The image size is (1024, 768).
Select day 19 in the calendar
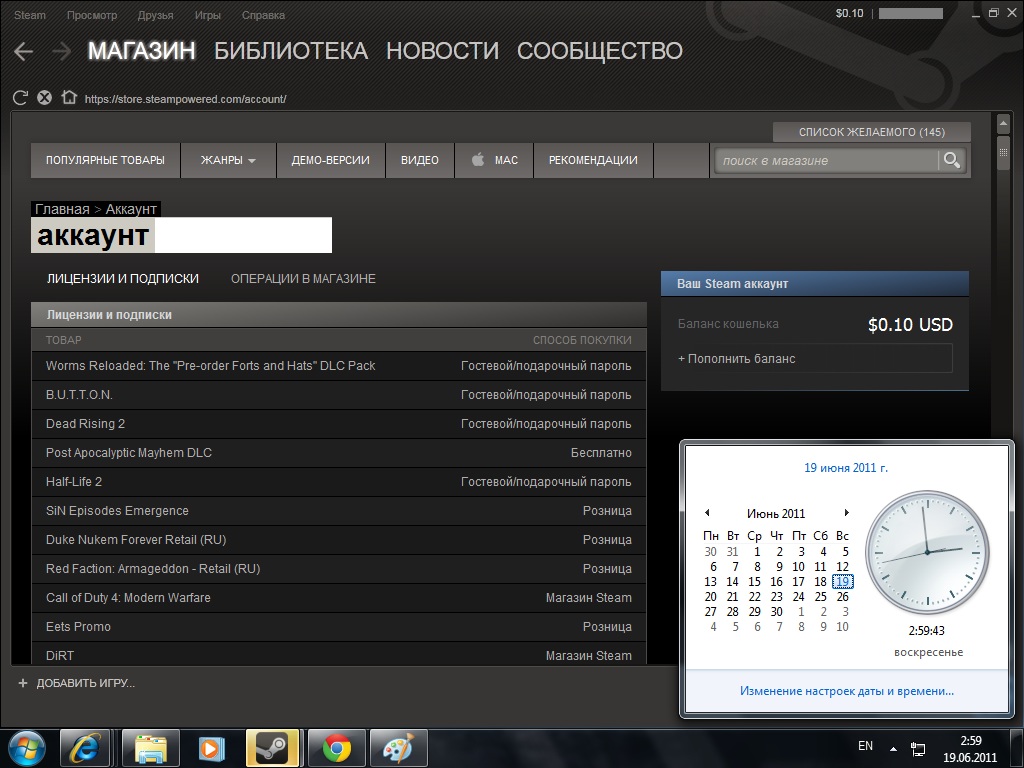tap(842, 581)
